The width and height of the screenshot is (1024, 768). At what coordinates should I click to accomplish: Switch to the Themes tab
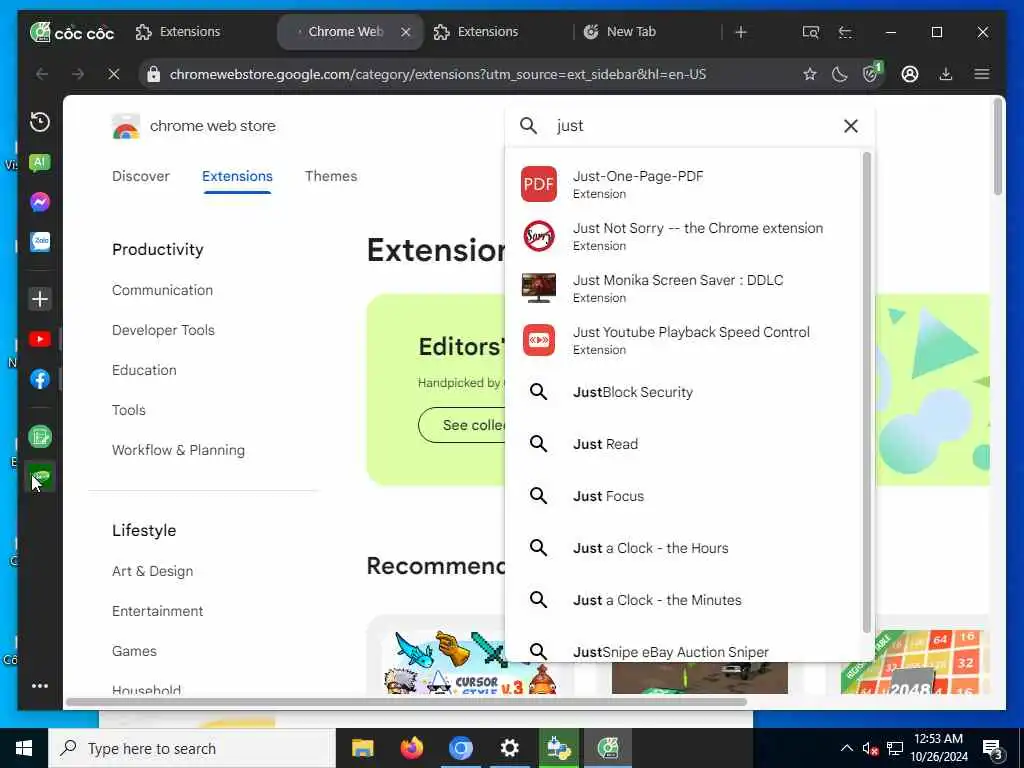click(330, 176)
